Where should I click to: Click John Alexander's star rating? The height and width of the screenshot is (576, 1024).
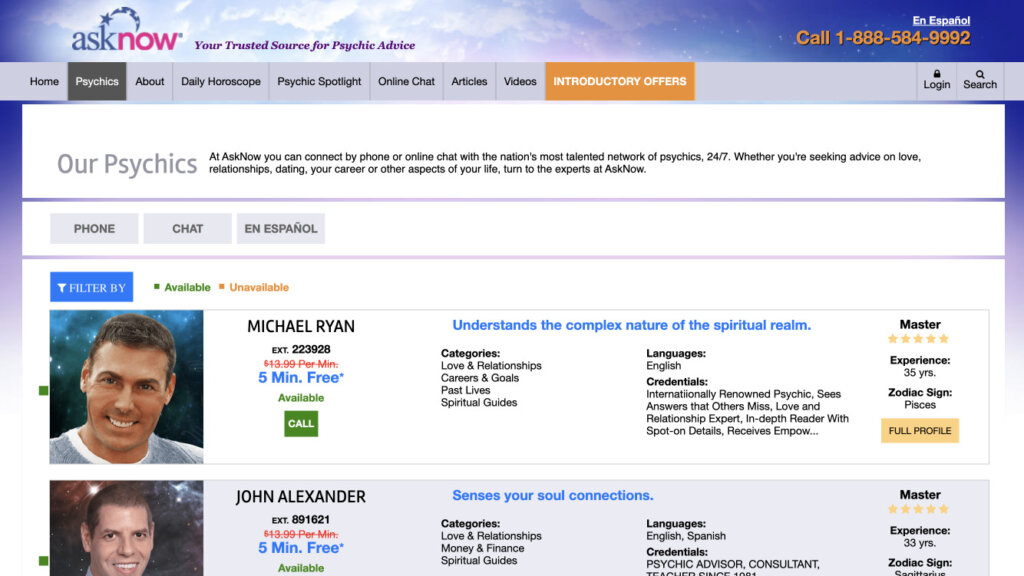pyautogui.click(x=919, y=509)
